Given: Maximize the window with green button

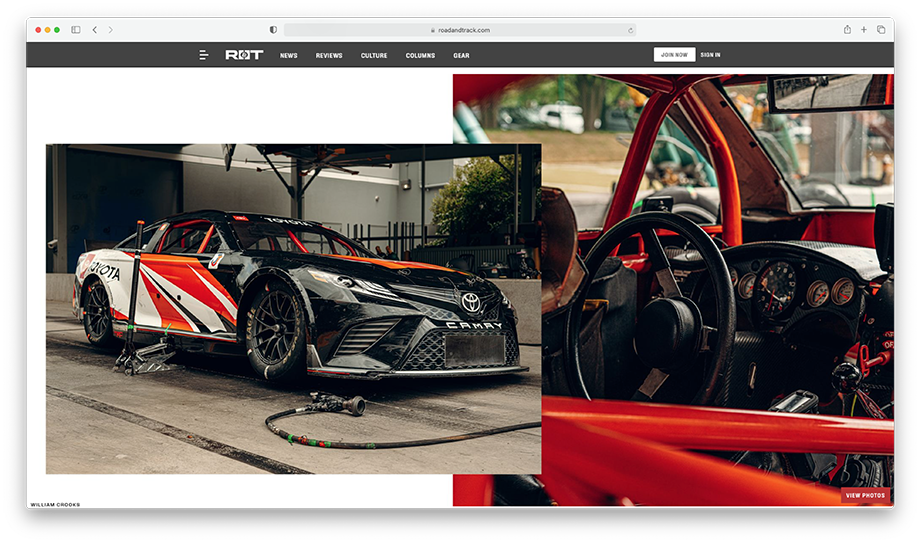Looking at the screenshot, I should click(57, 30).
